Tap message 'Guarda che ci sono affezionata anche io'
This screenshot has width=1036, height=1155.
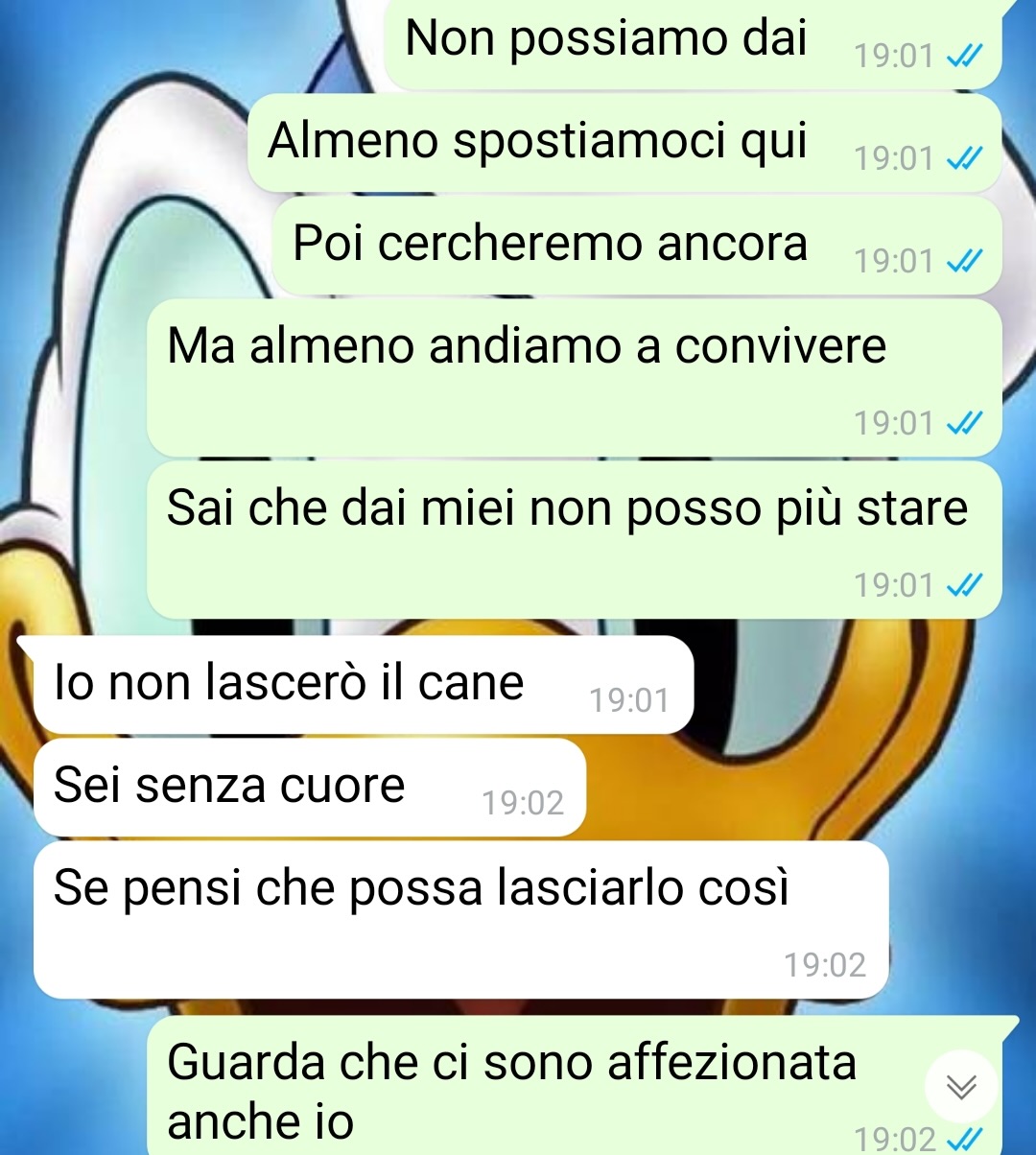pos(574,1086)
